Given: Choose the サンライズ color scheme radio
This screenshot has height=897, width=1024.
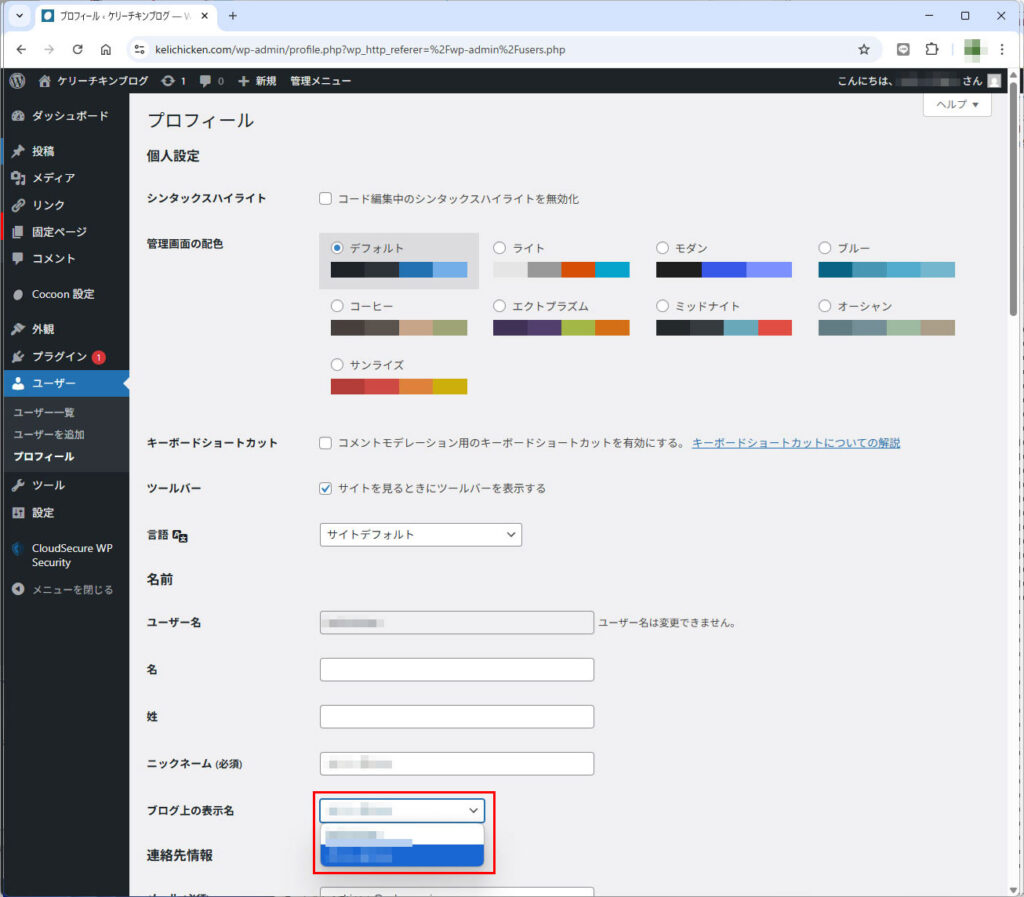Looking at the screenshot, I should 337,364.
